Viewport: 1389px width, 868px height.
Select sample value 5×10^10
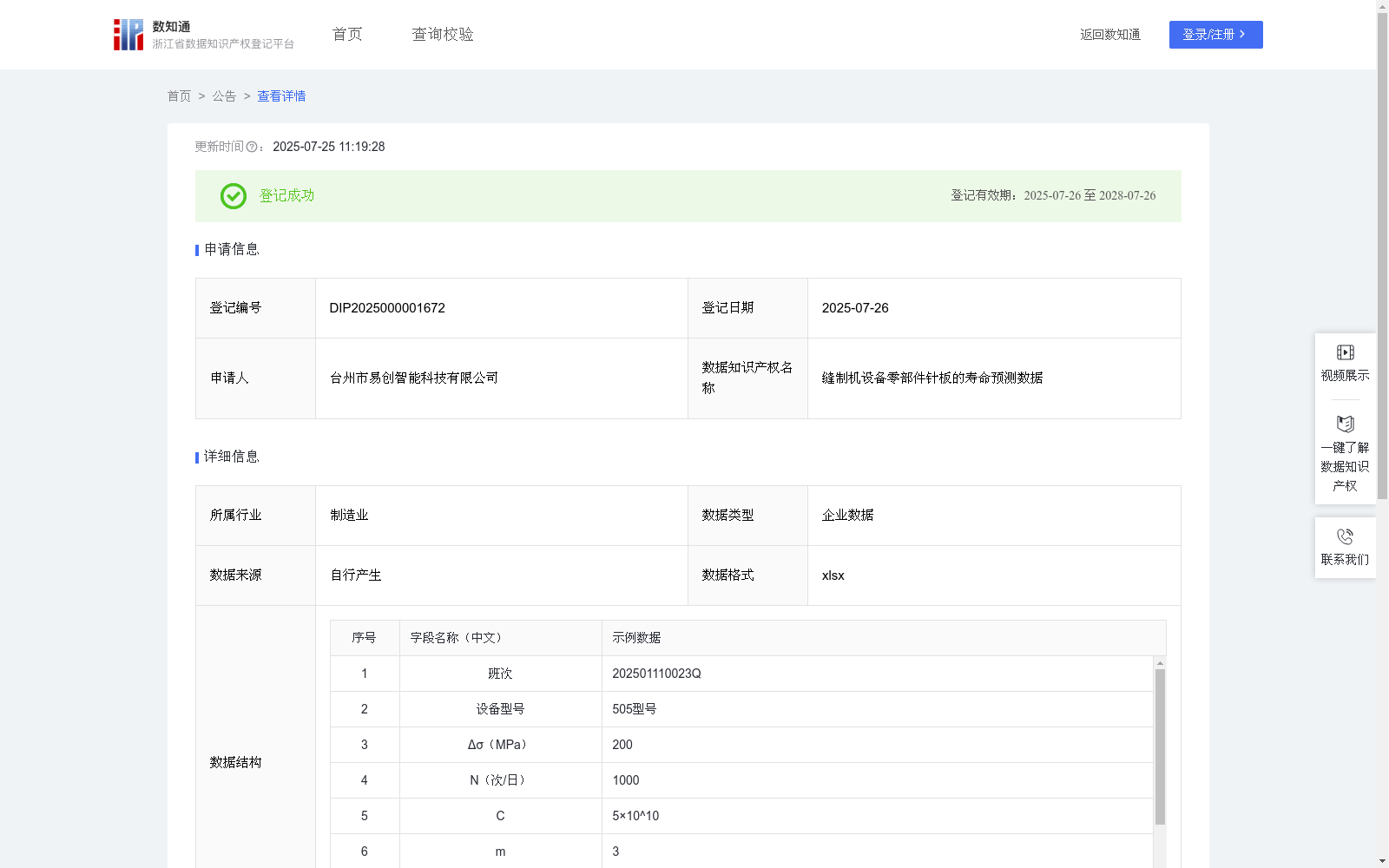(635, 816)
